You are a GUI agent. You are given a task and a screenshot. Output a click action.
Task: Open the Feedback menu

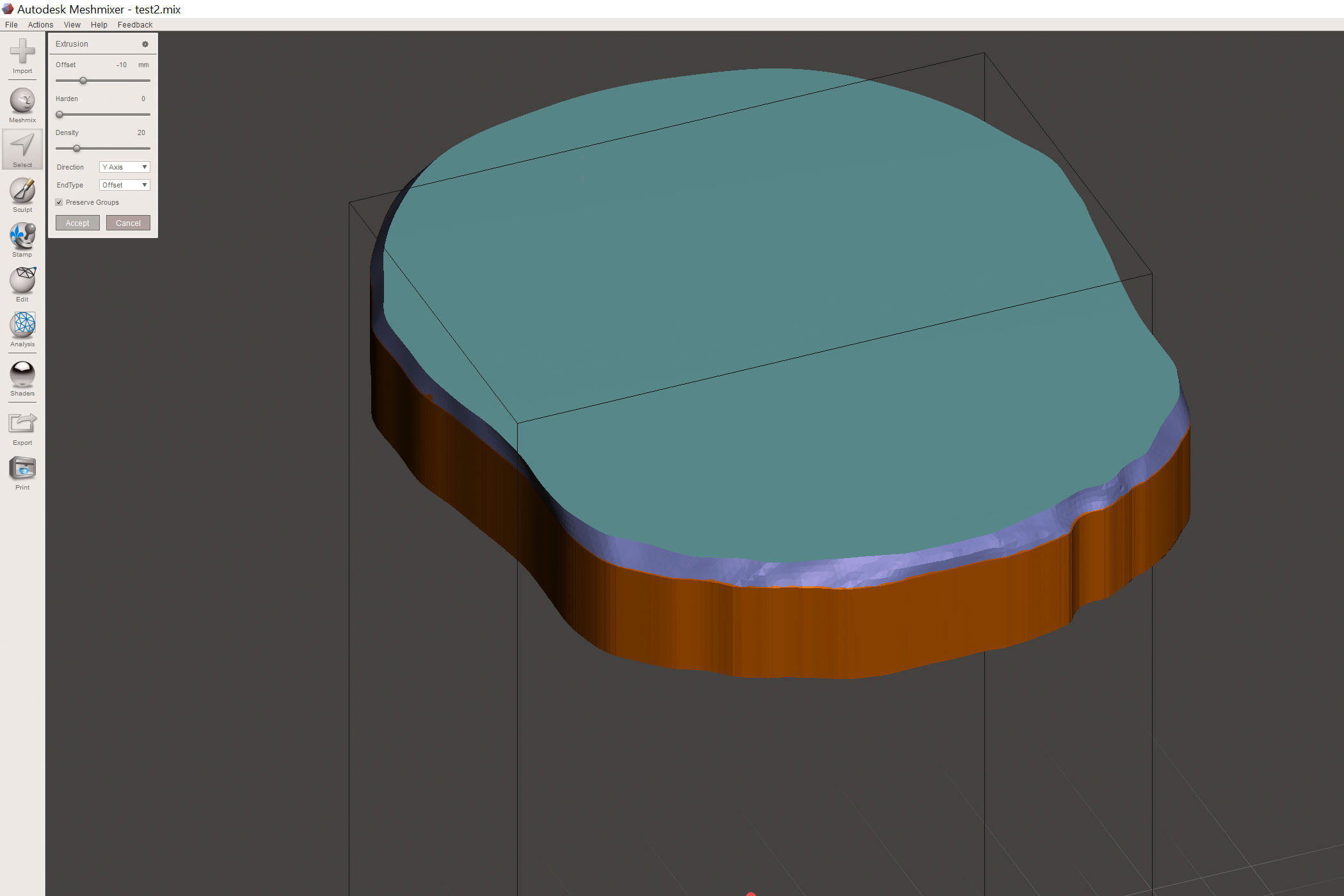pyautogui.click(x=135, y=25)
